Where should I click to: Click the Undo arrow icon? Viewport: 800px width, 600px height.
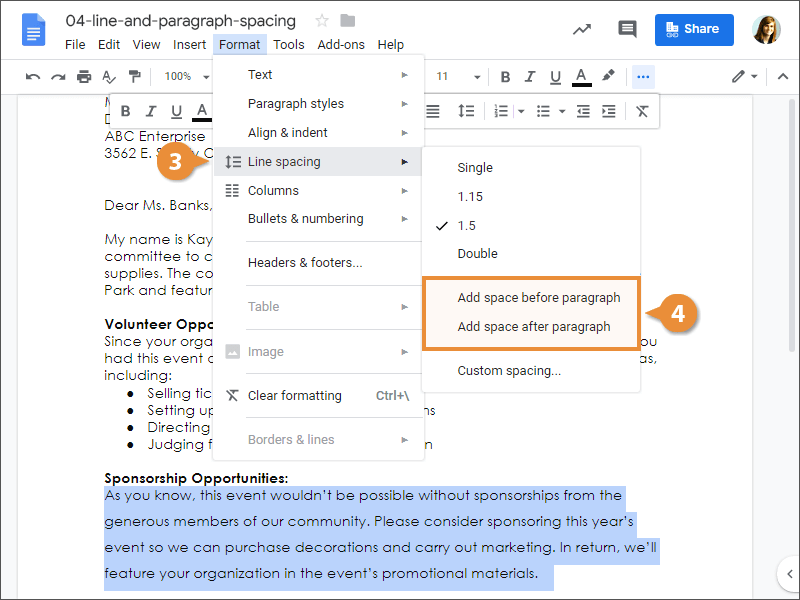tap(33, 77)
